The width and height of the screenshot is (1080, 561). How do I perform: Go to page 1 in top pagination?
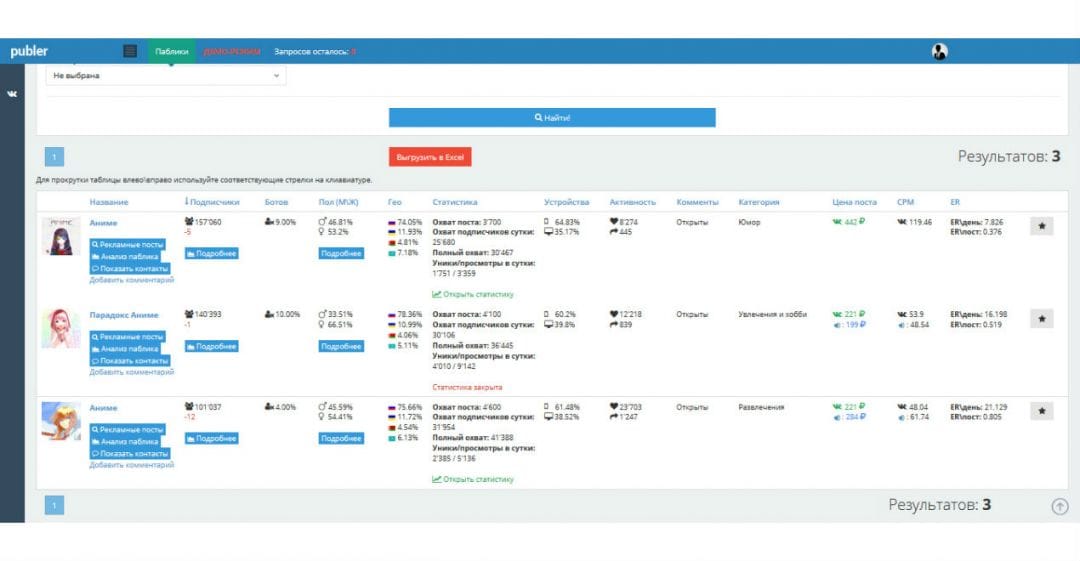[54, 157]
